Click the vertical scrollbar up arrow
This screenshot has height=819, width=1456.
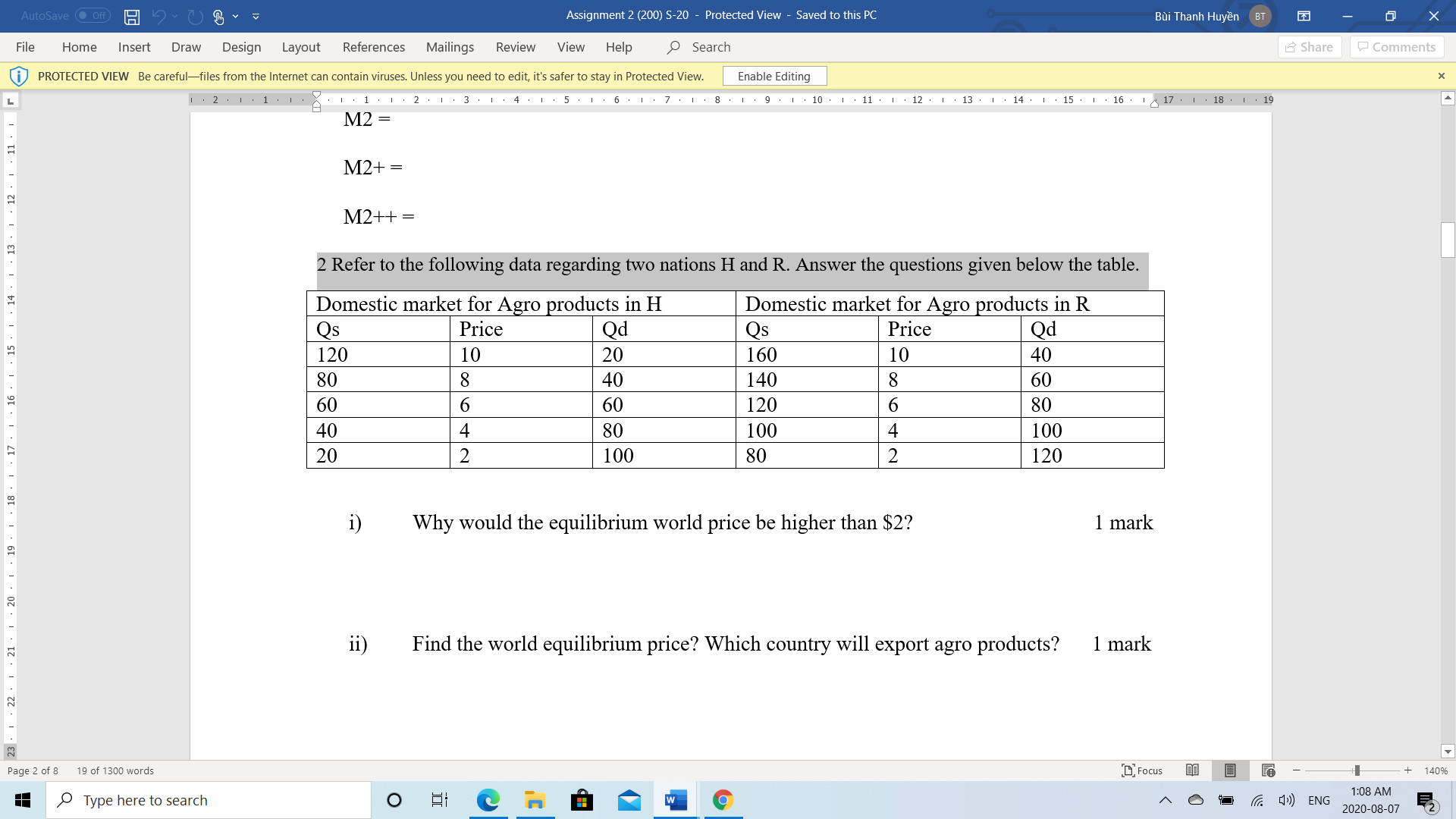[1448, 99]
